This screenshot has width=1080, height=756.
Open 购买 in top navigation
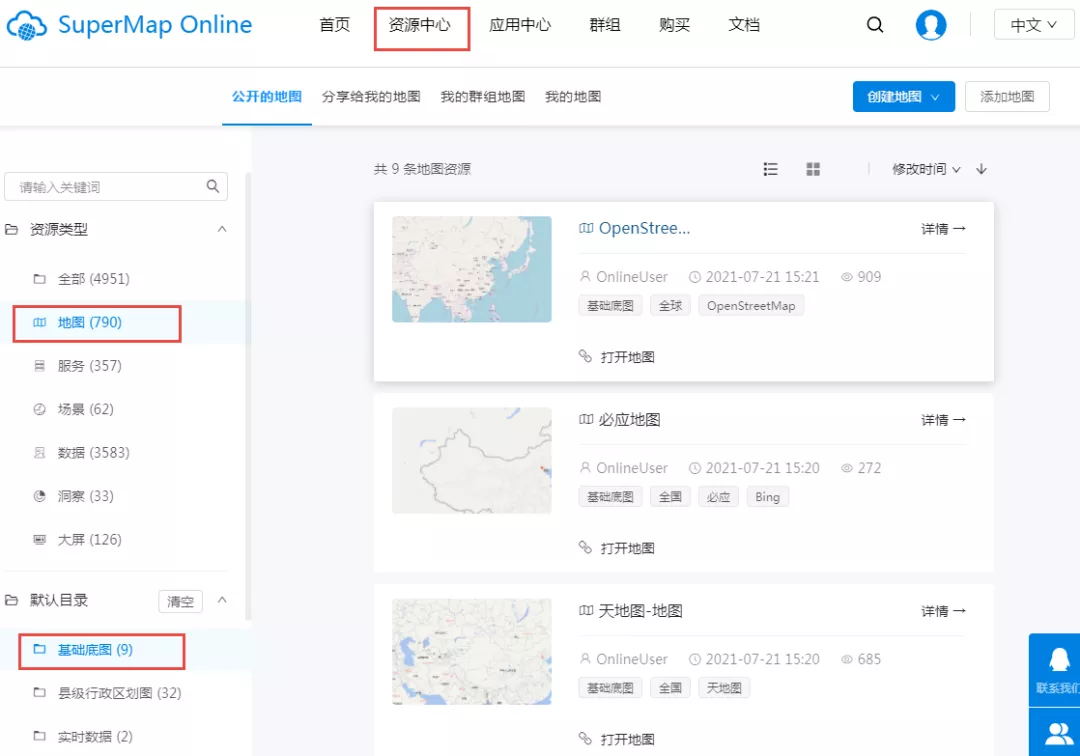click(674, 25)
